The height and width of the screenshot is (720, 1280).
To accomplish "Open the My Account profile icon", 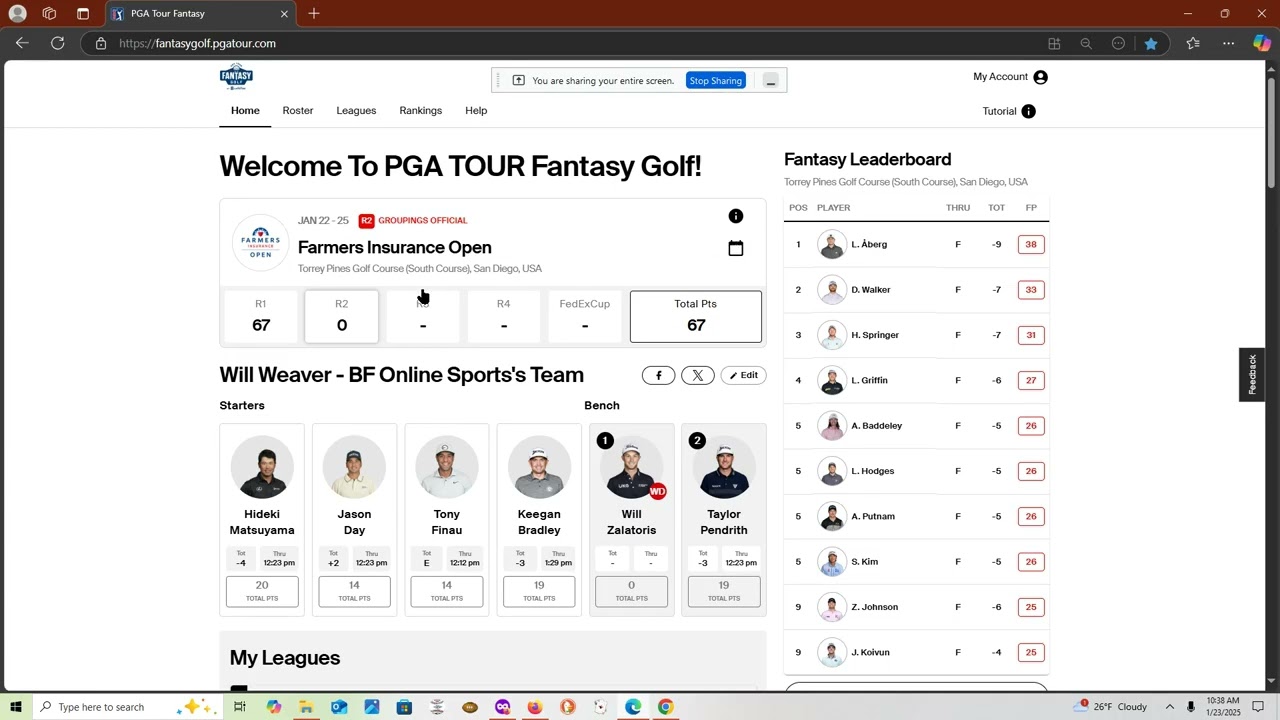I will (1041, 77).
